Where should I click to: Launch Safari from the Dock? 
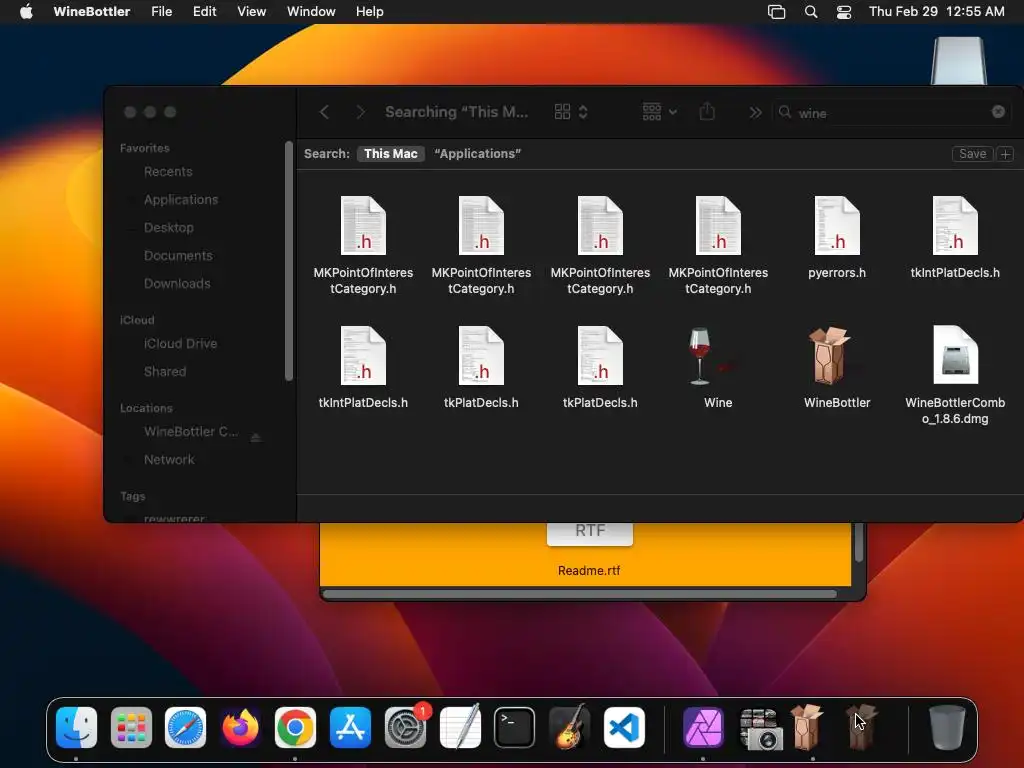click(185, 727)
